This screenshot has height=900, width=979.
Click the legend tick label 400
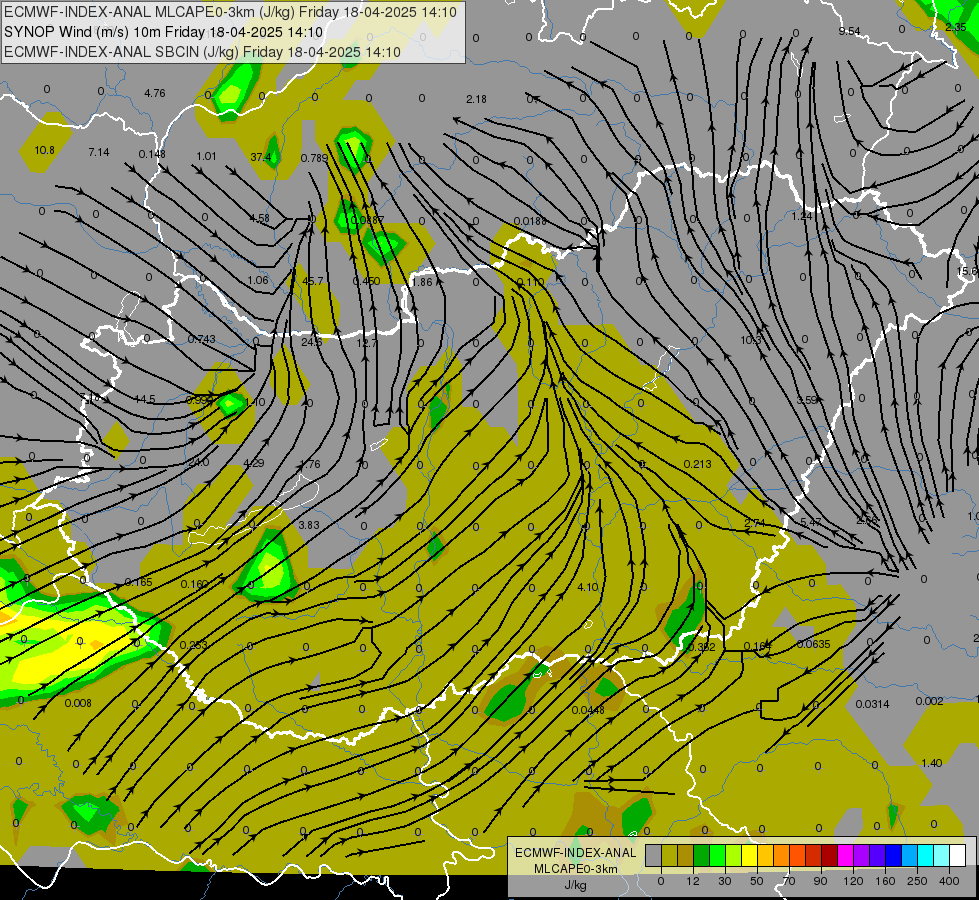tap(949, 881)
